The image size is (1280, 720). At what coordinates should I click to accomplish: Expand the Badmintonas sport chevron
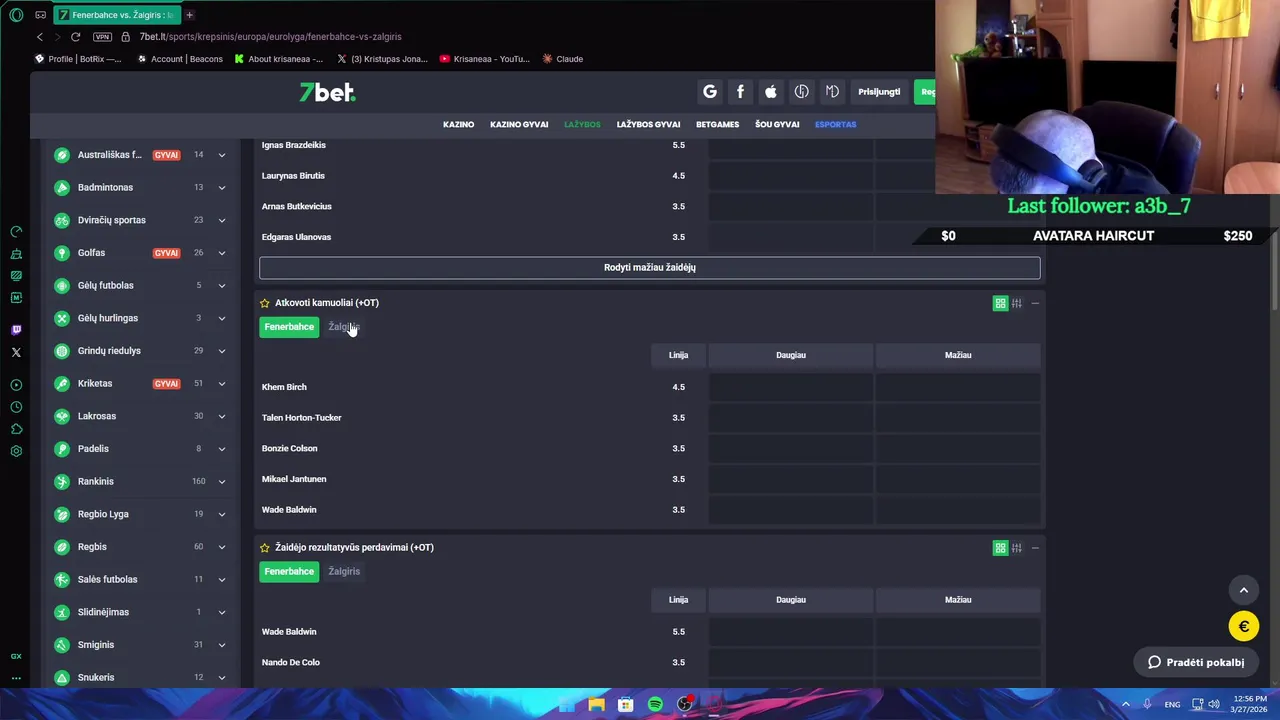click(x=222, y=188)
